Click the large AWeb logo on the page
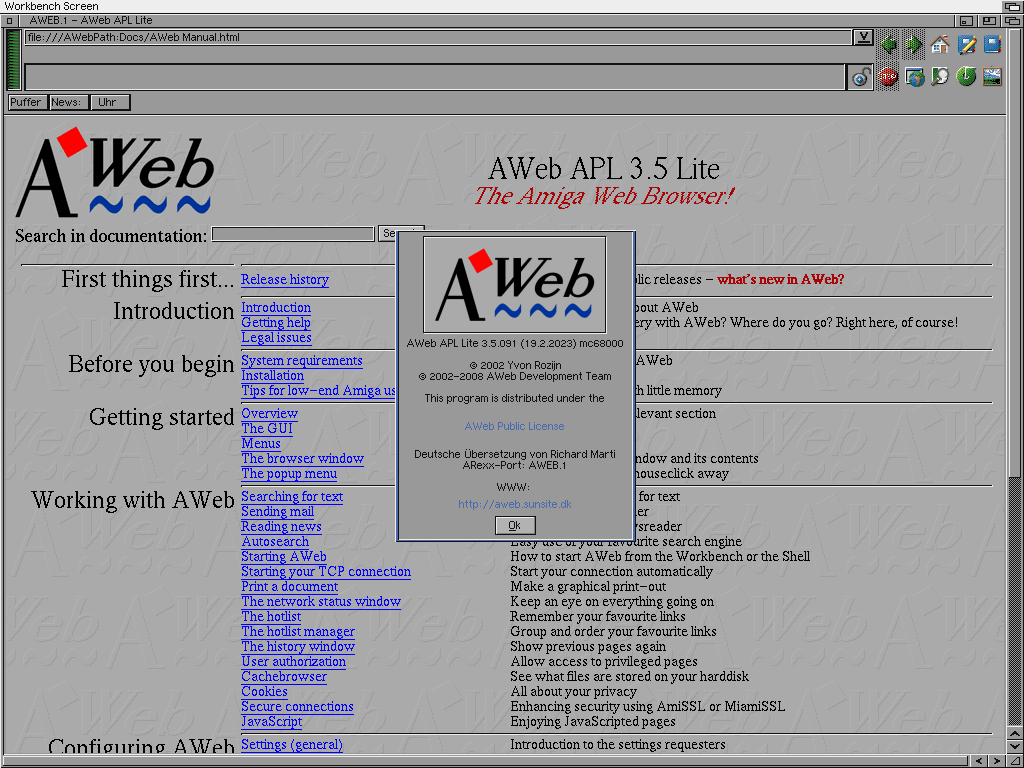 (x=115, y=172)
